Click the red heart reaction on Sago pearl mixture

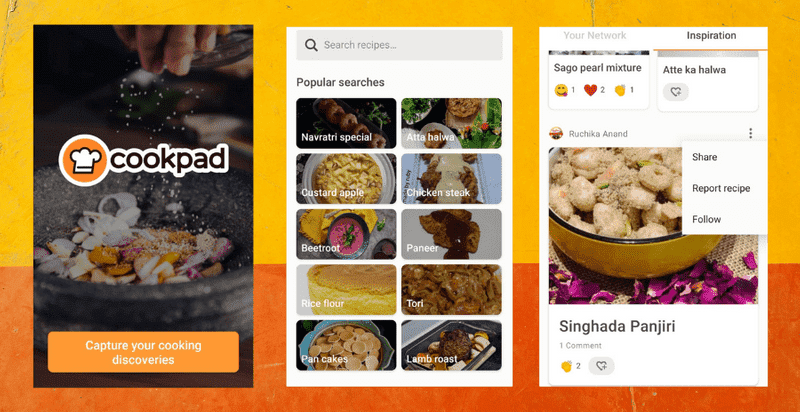pos(590,90)
